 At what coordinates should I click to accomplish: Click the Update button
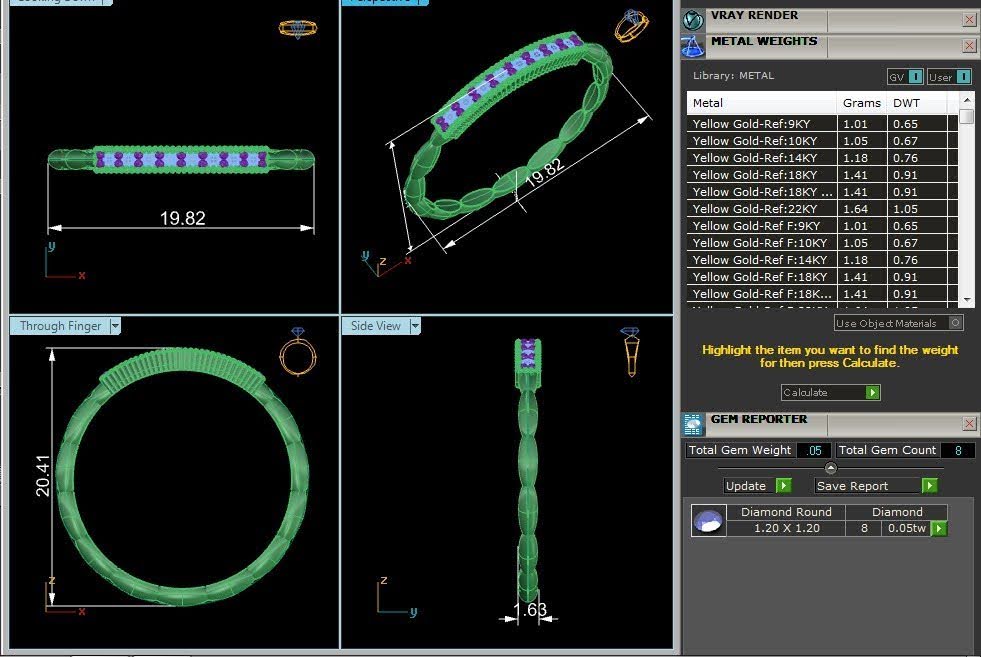(758, 486)
